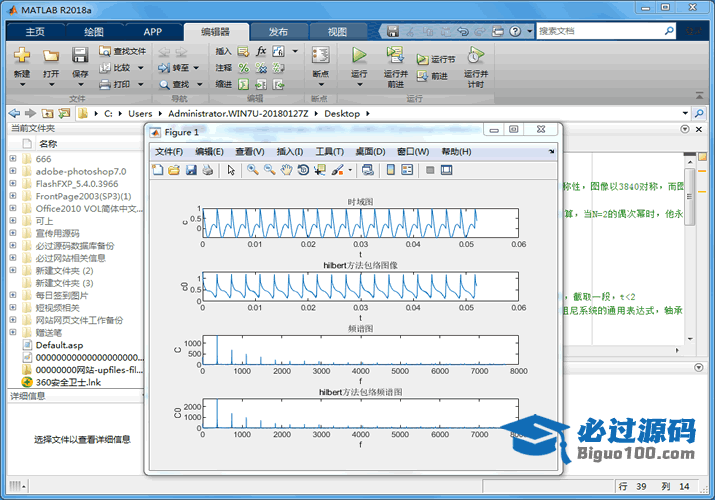Image resolution: width=715 pixels, height=500 pixels.
Task: Click the Open File icon in Figure 1 toolbar
Action: click(174, 170)
